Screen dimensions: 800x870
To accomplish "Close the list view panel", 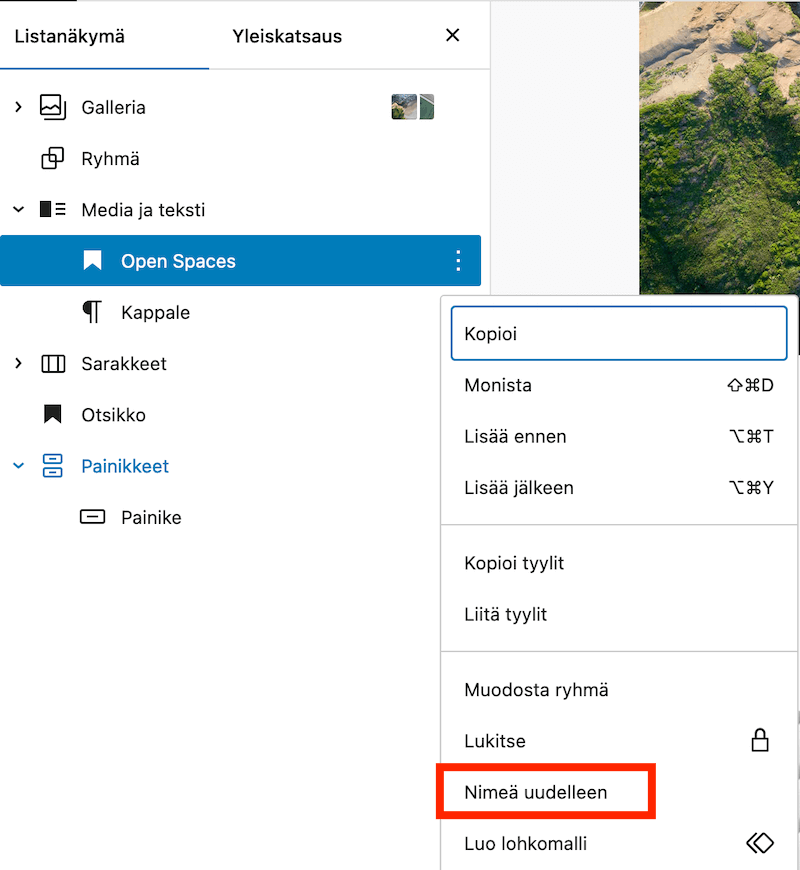I will (x=453, y=35).
